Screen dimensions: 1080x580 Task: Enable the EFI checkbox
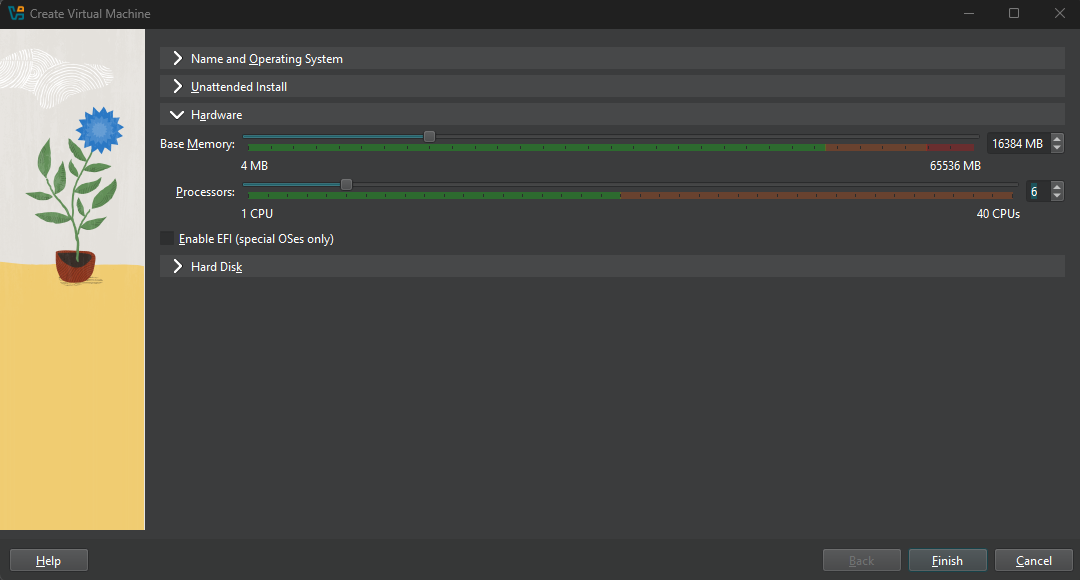pyautogui.click(x=167, y=239)
